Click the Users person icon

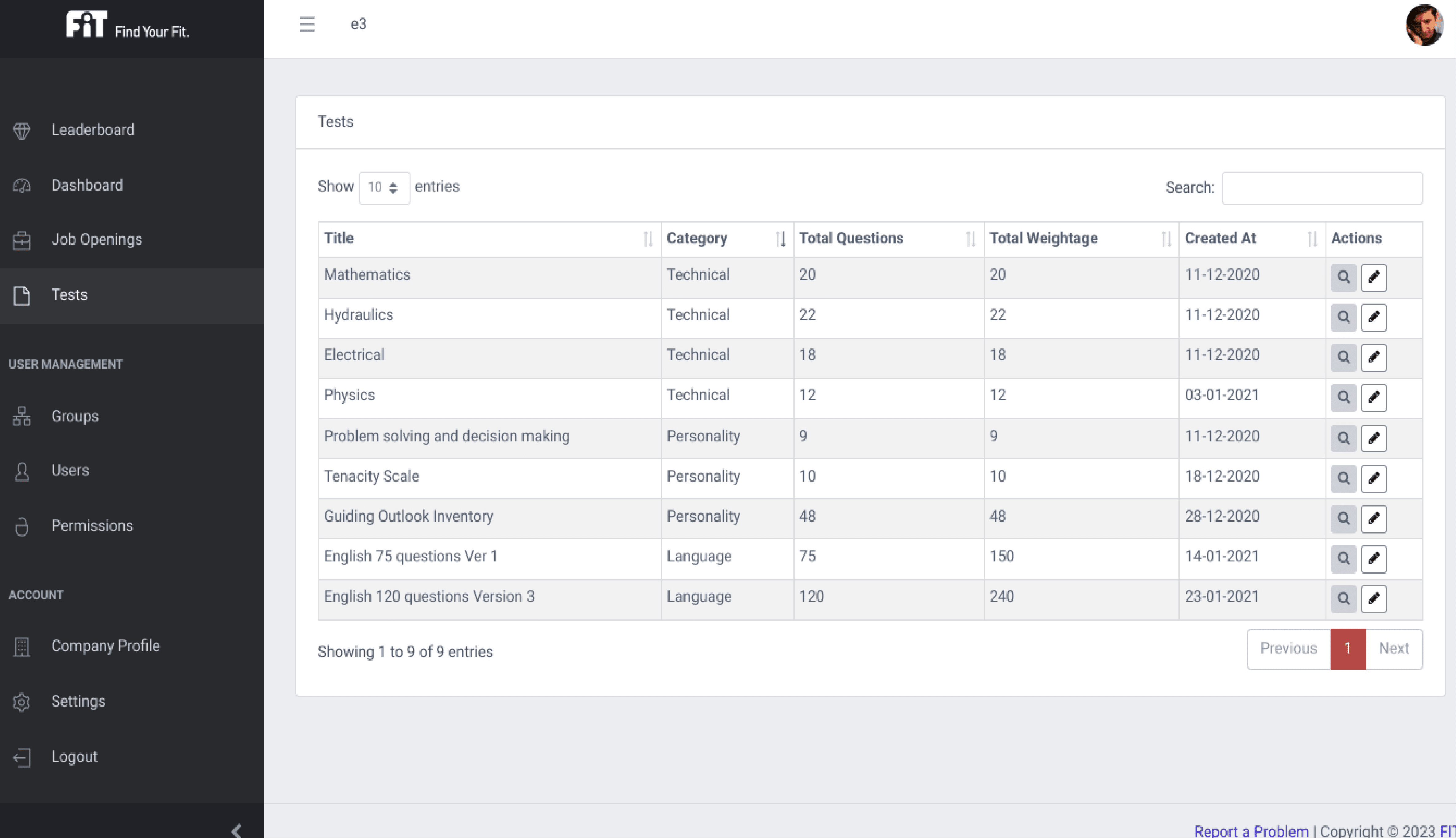tap(22, 471)
